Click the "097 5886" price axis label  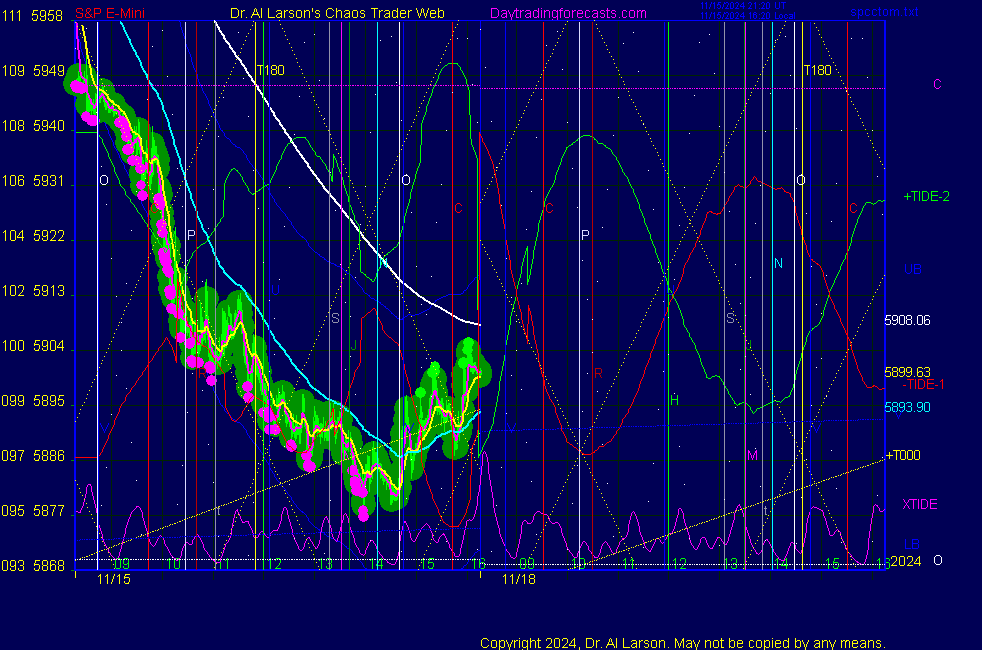[x=33, y=457]
